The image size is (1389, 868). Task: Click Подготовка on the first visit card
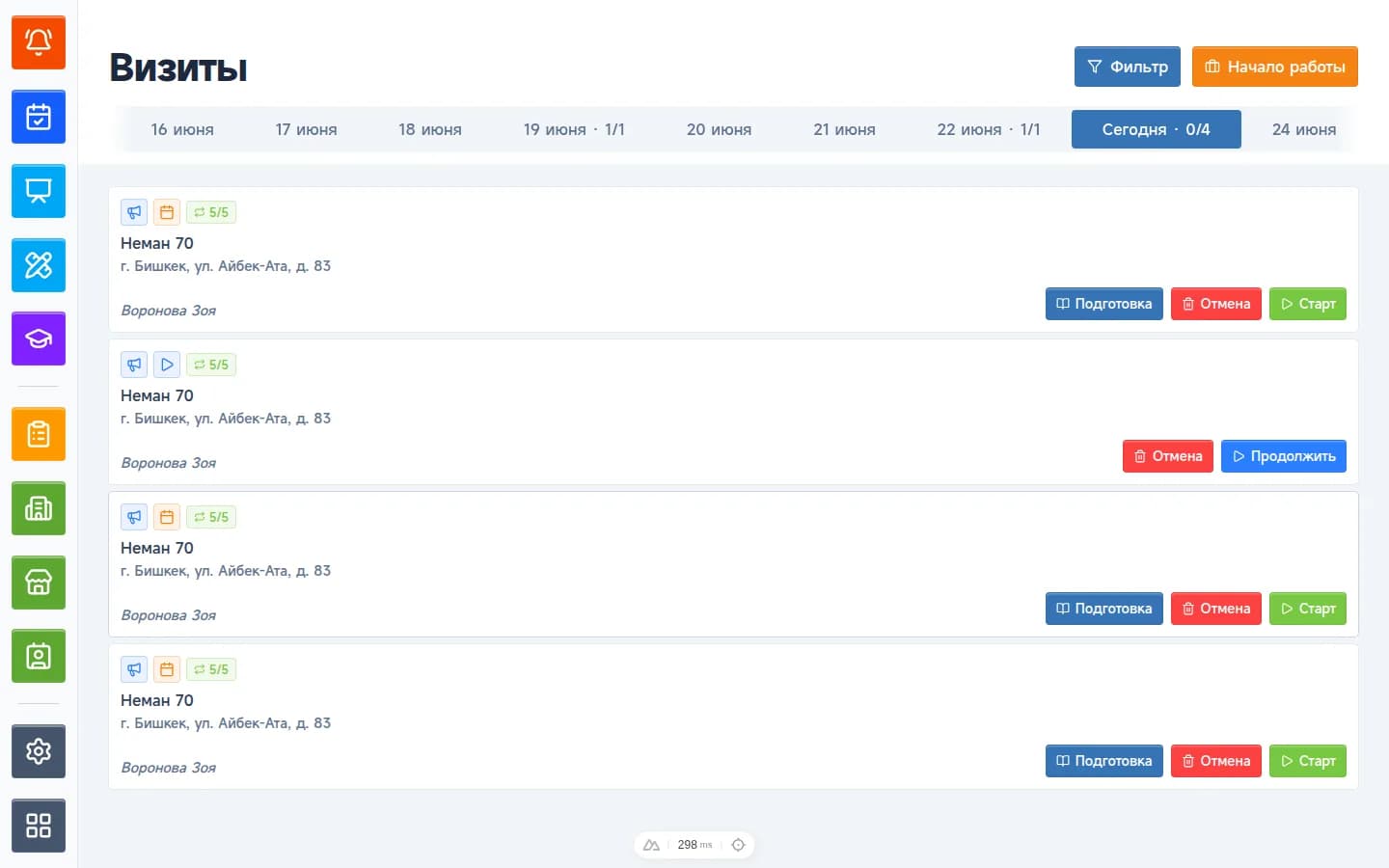pyautogui.click(x=1104, y=304)
